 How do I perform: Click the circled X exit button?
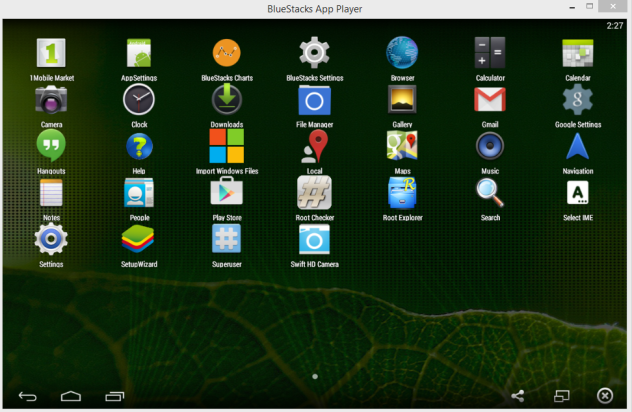[x=605, y=396]
